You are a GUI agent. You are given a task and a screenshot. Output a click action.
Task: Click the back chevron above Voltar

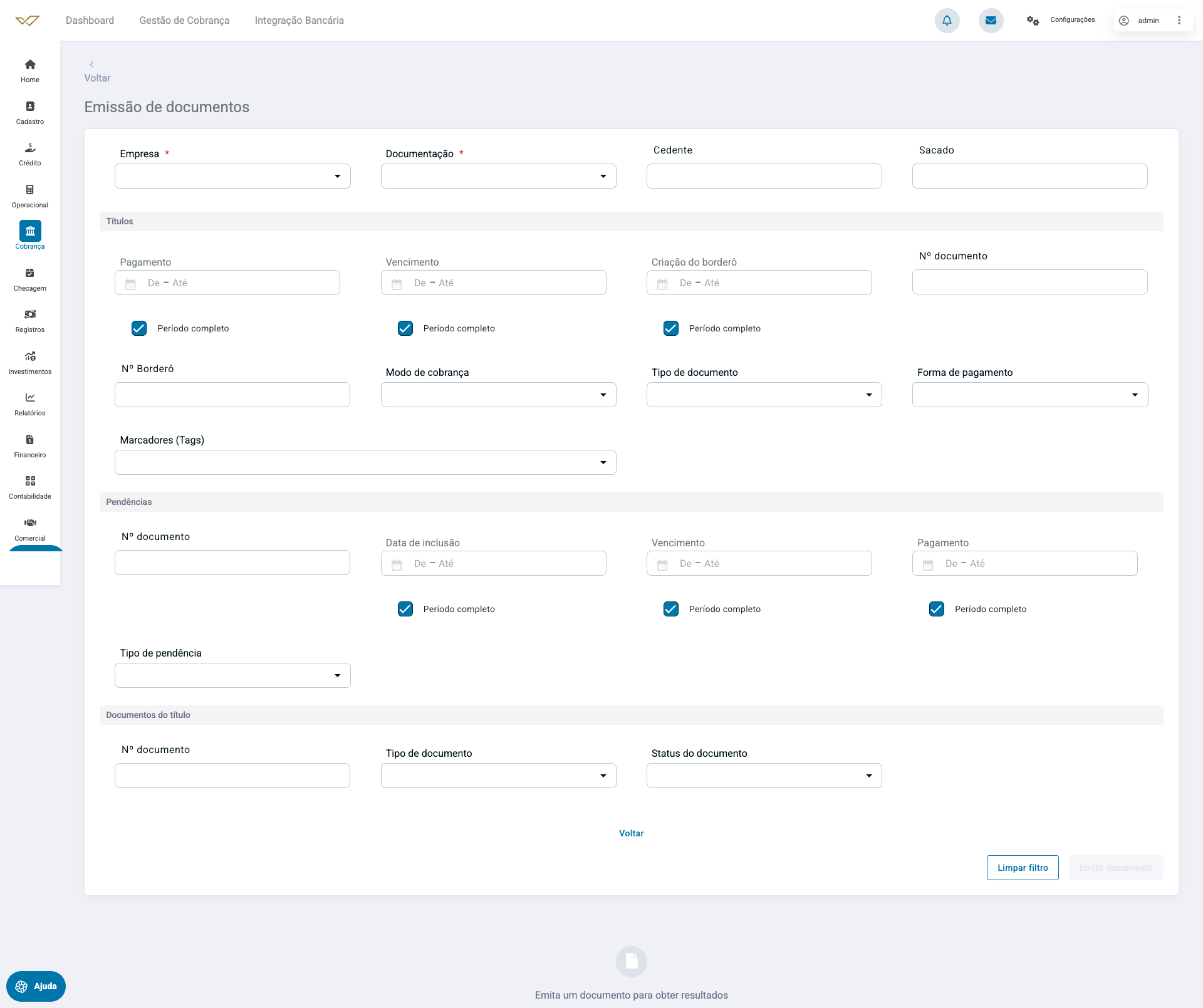(91, 65)
